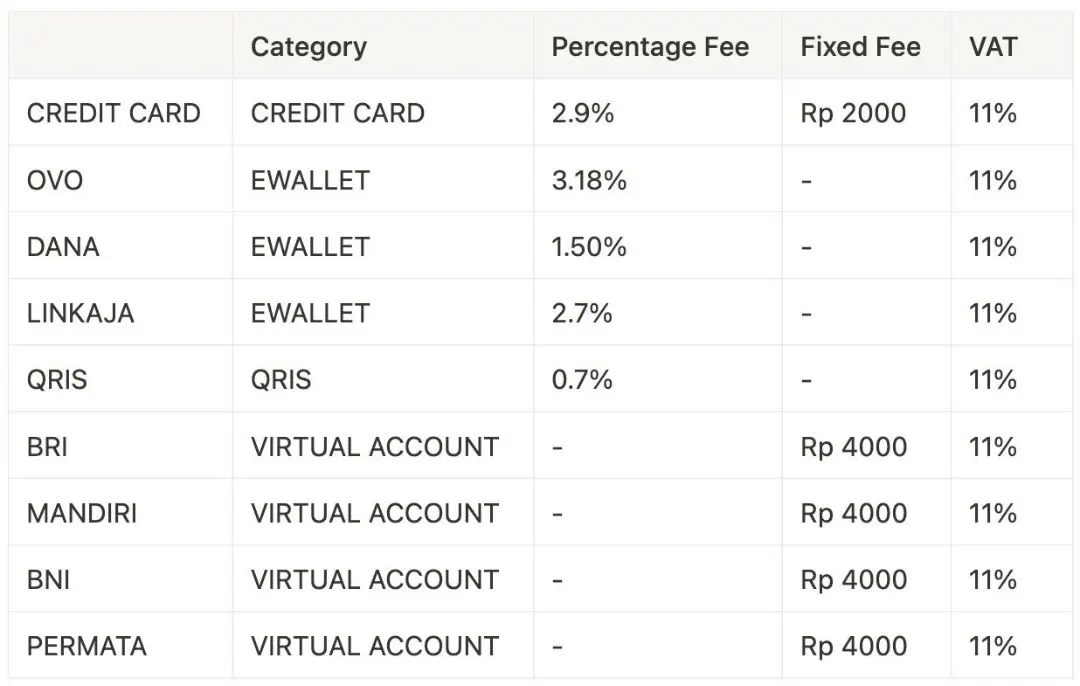Click the 2.7% percentage fee cell
The image size is (1080, 686).
(582, 313)
